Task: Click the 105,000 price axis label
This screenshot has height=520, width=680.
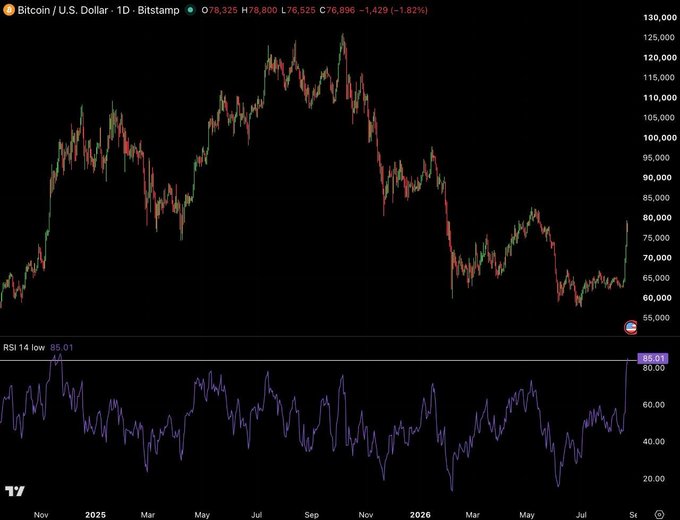Action: tap(659, 118)
